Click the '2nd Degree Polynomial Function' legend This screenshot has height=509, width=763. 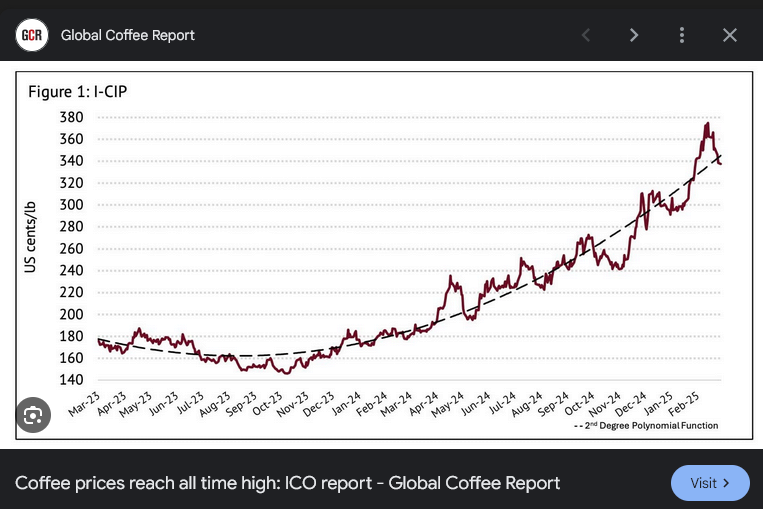pos(648,427)
